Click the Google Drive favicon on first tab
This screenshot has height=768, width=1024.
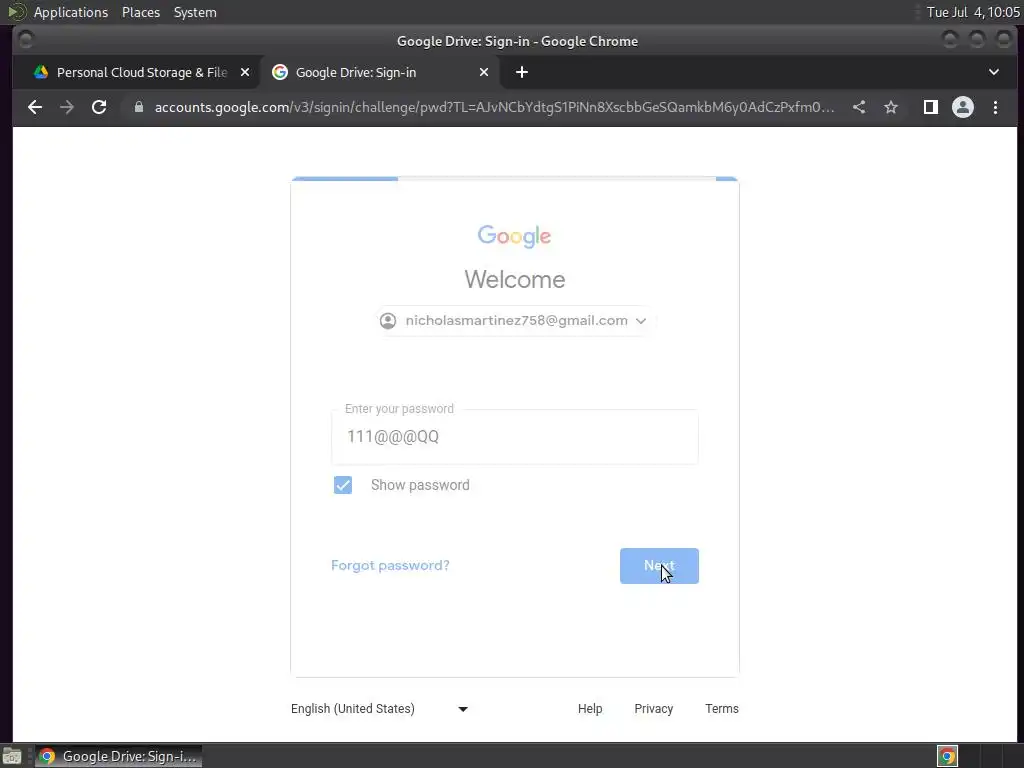(x=41, y=72)
